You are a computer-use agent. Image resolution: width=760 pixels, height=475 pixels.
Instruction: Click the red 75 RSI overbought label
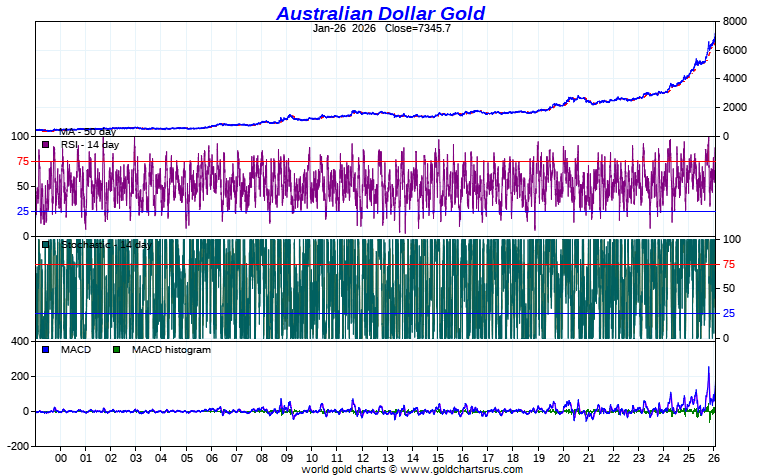tap(23, 161)
